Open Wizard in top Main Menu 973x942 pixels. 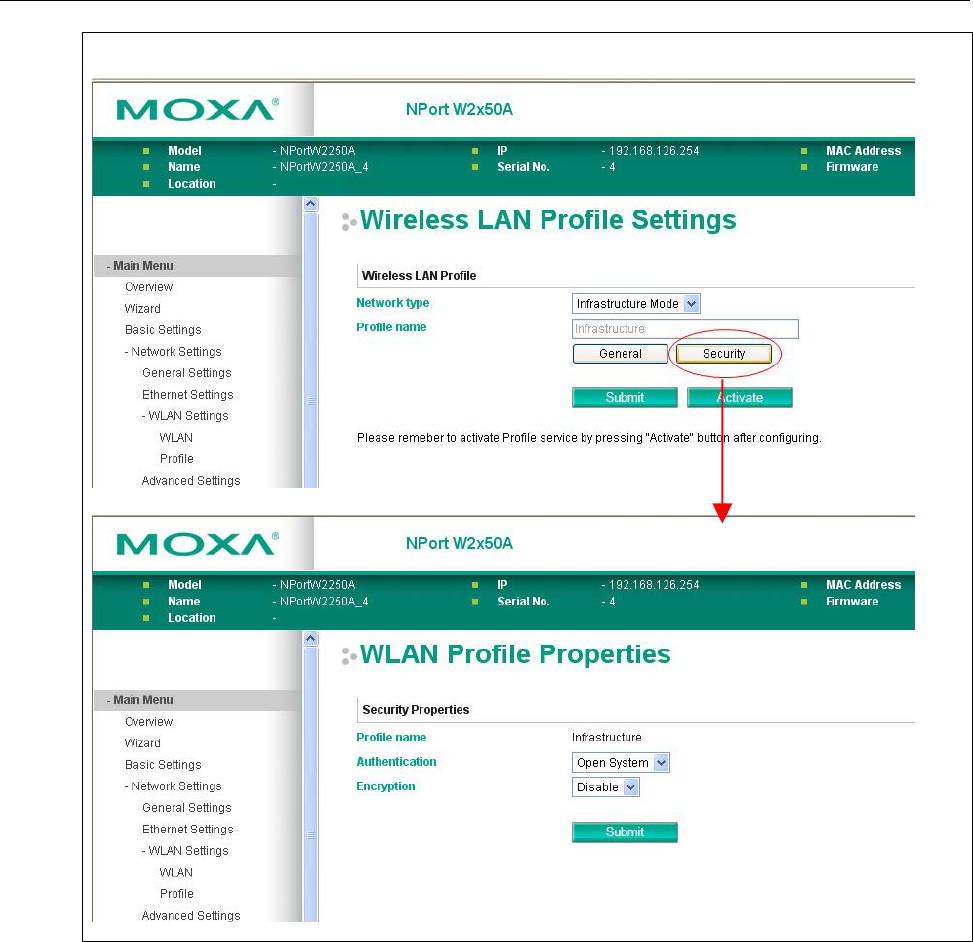[143, 308]
